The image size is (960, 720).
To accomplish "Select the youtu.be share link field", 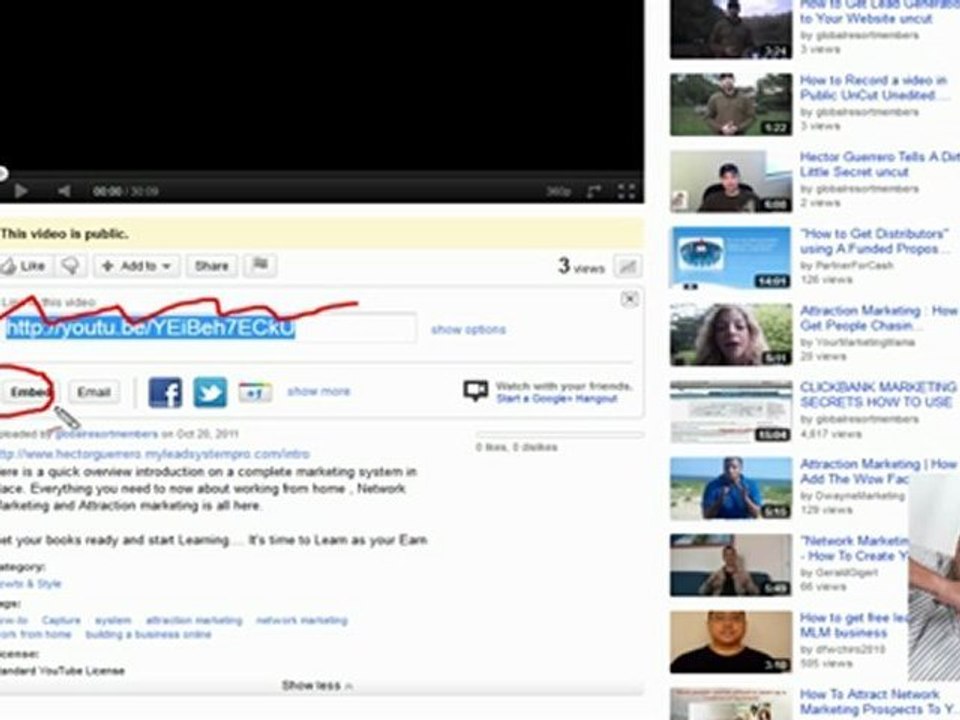I will [x=208, y=328].
